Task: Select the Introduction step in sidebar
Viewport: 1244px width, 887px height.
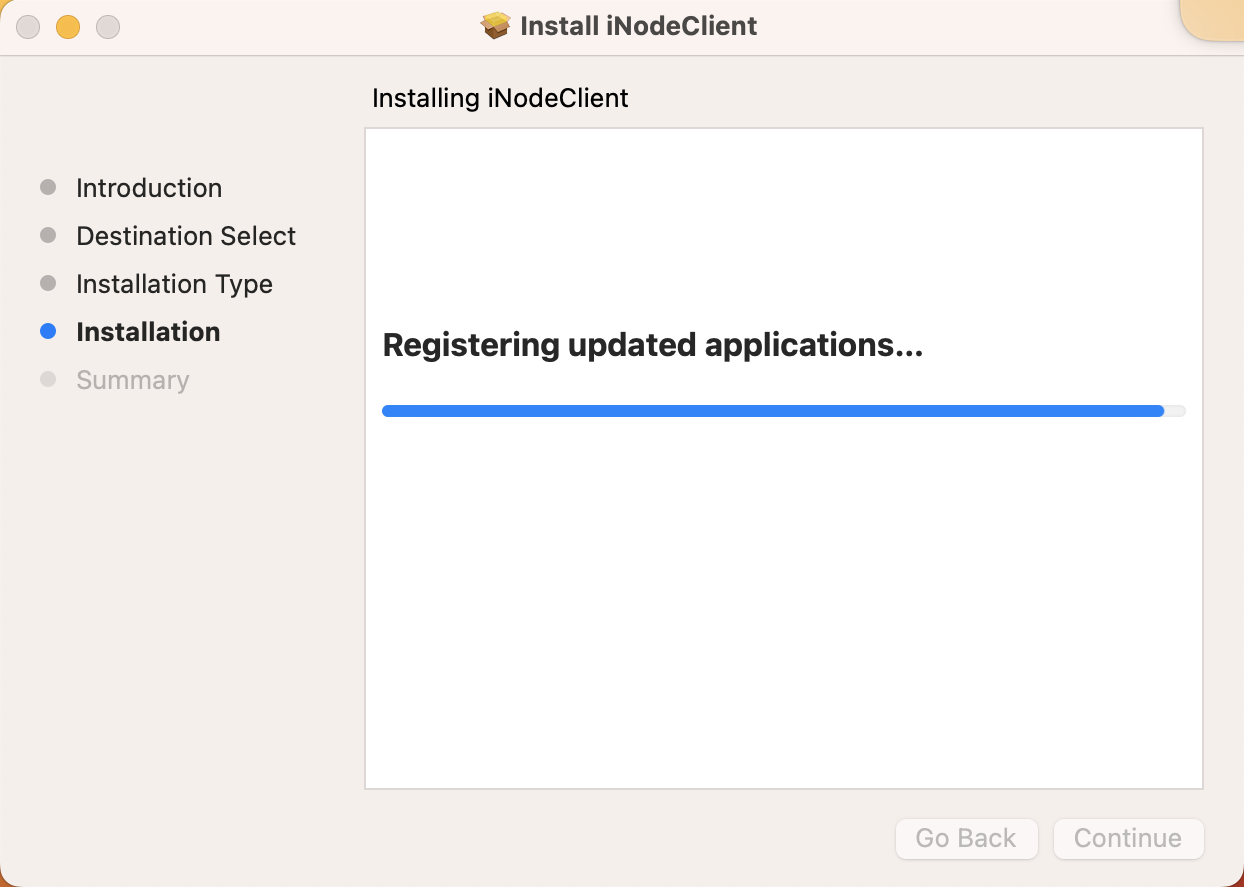Action: pyautogui.click(x=149, y=188)
